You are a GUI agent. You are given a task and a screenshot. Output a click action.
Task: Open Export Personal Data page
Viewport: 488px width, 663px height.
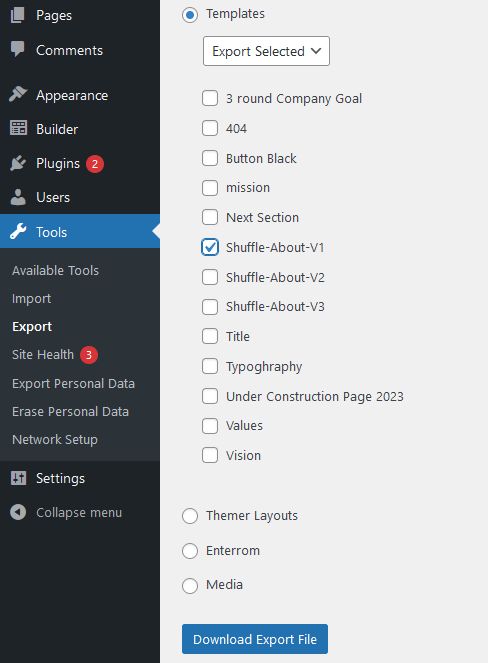coord(73,383)
